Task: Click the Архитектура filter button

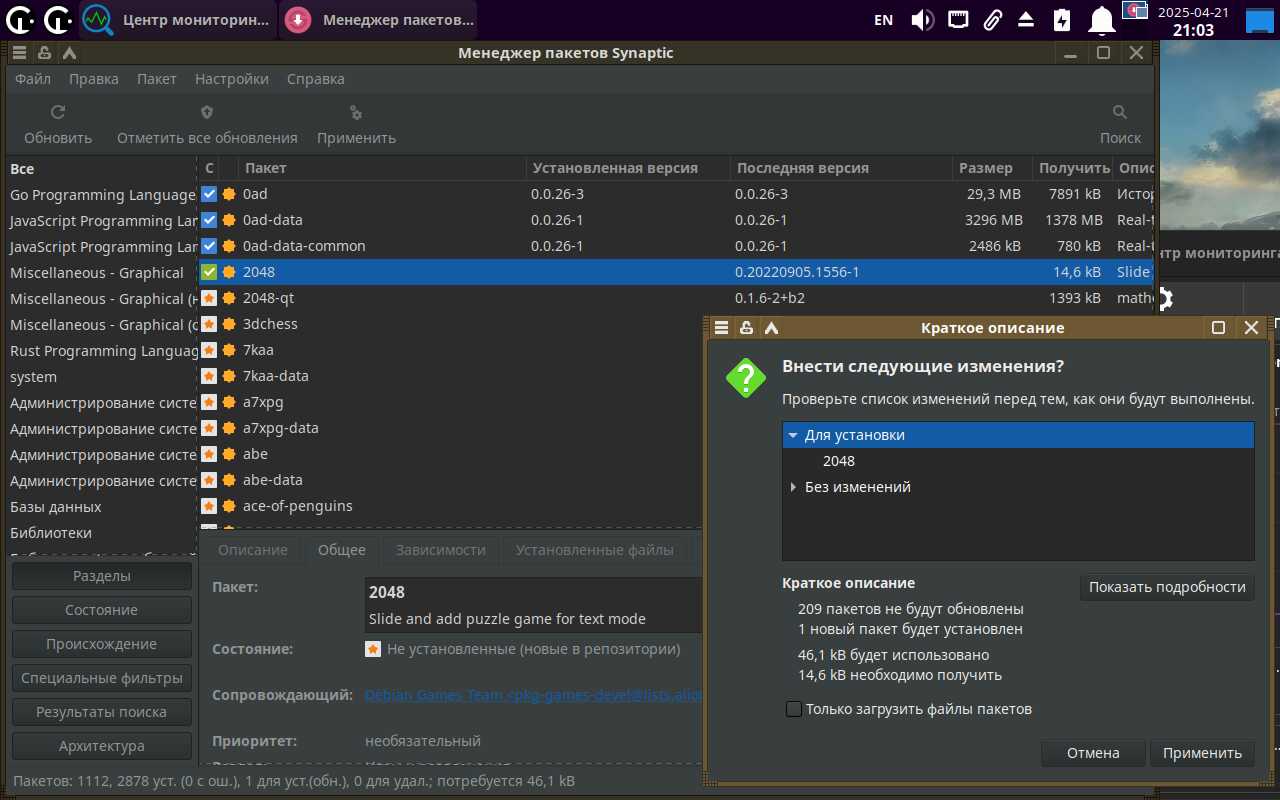Action: click(102, 746)
